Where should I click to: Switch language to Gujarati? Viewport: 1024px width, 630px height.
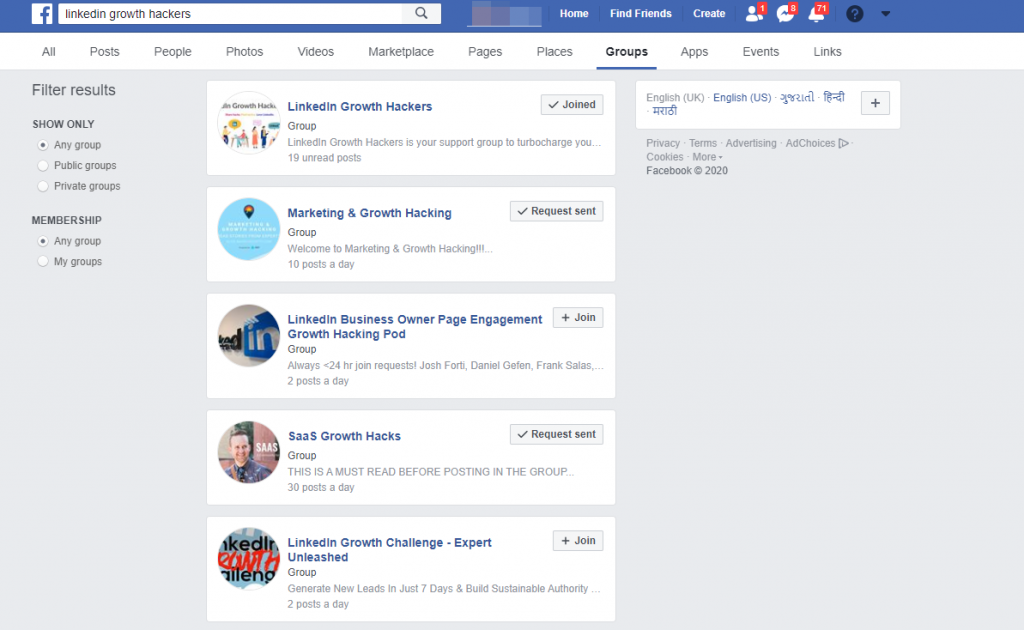[x=797, y=97]
